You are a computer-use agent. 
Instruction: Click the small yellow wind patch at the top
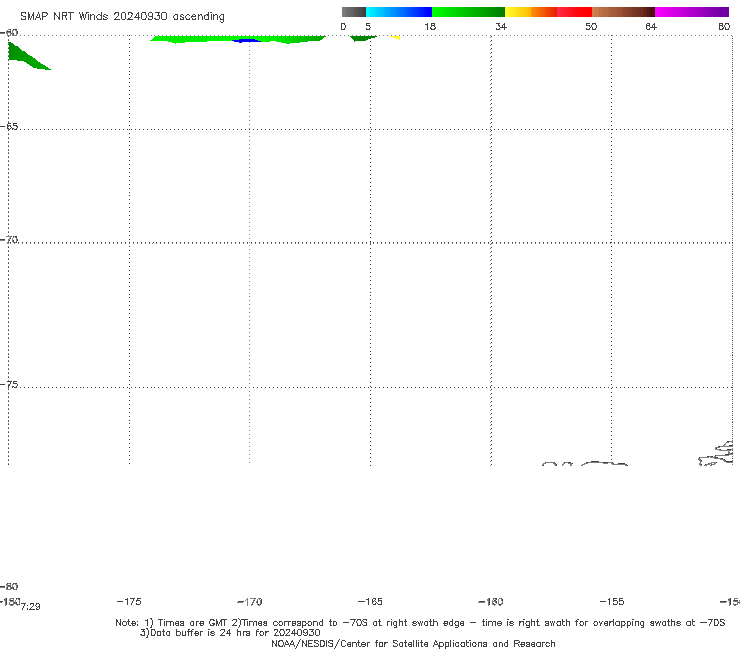point(395,37)
